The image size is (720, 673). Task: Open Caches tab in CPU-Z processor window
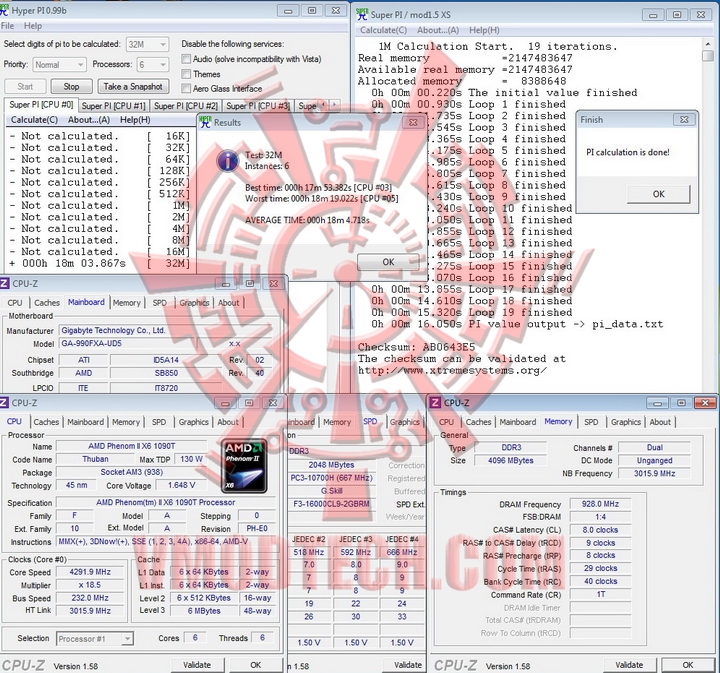tap(46, 422)
